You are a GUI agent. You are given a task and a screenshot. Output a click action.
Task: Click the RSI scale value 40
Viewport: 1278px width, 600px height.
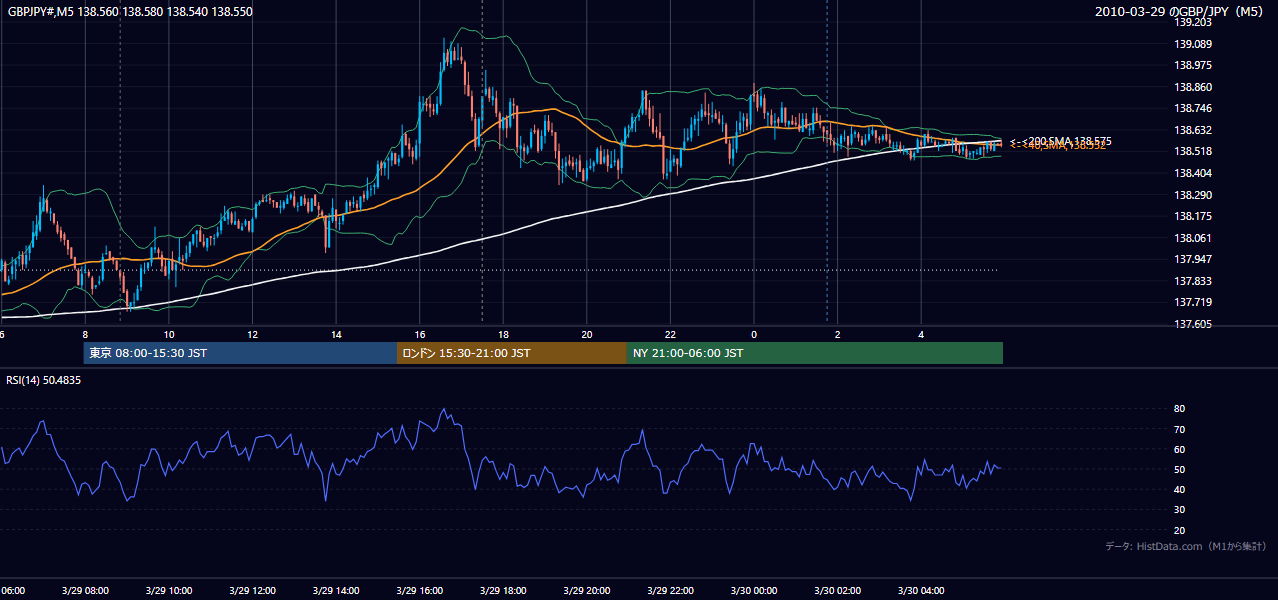click(1179, 489)
